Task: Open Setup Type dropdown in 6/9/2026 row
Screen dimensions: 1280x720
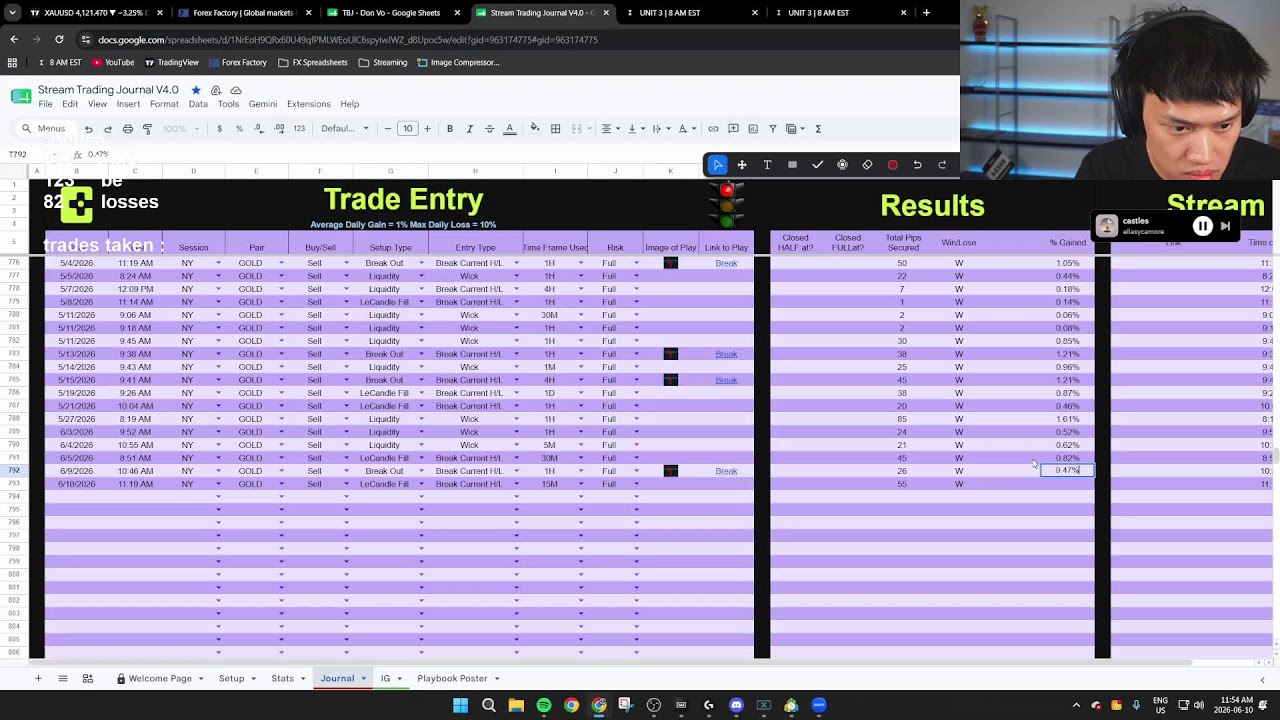Action: (x=421, y=471)
